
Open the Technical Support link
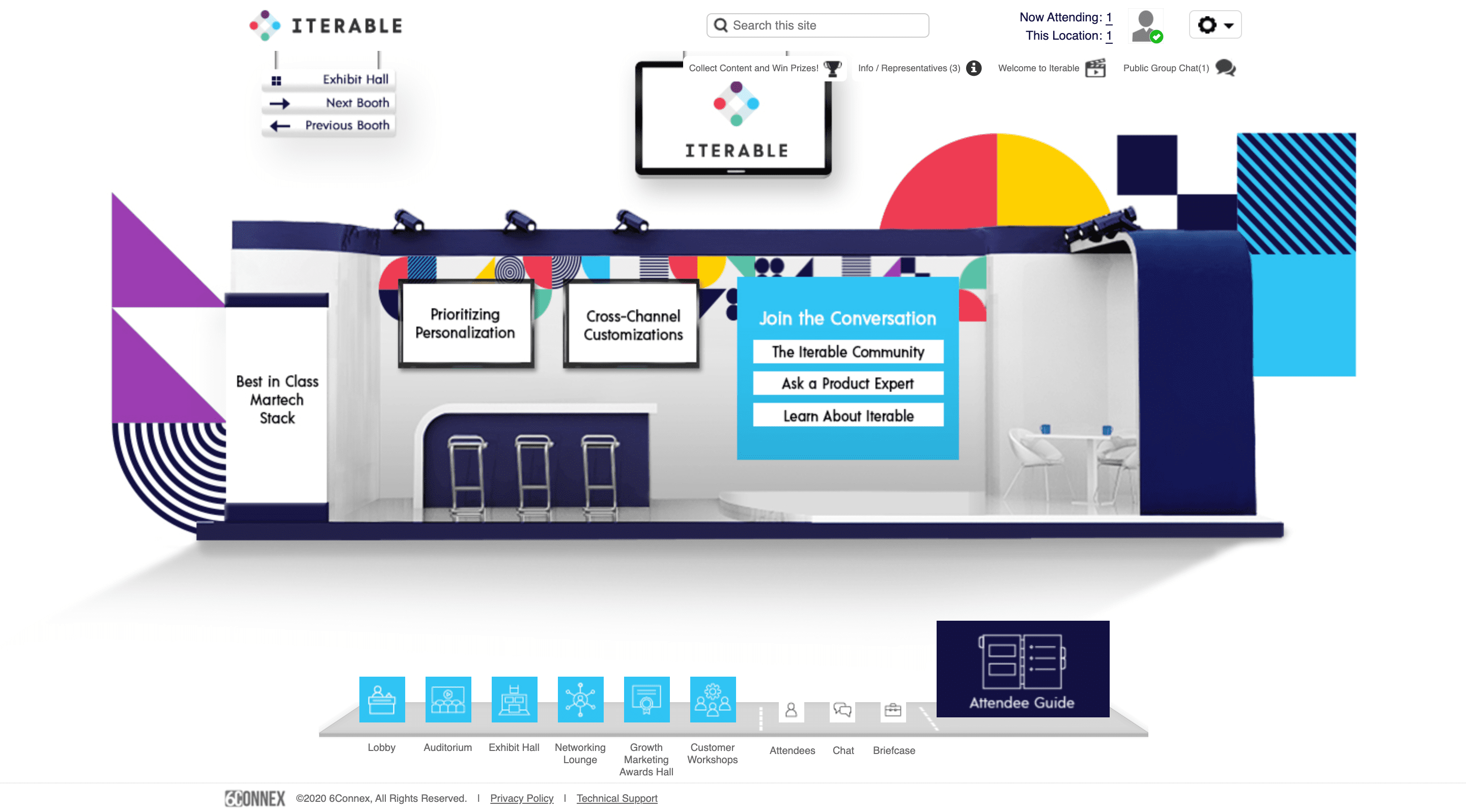click(x=617, y=798)
